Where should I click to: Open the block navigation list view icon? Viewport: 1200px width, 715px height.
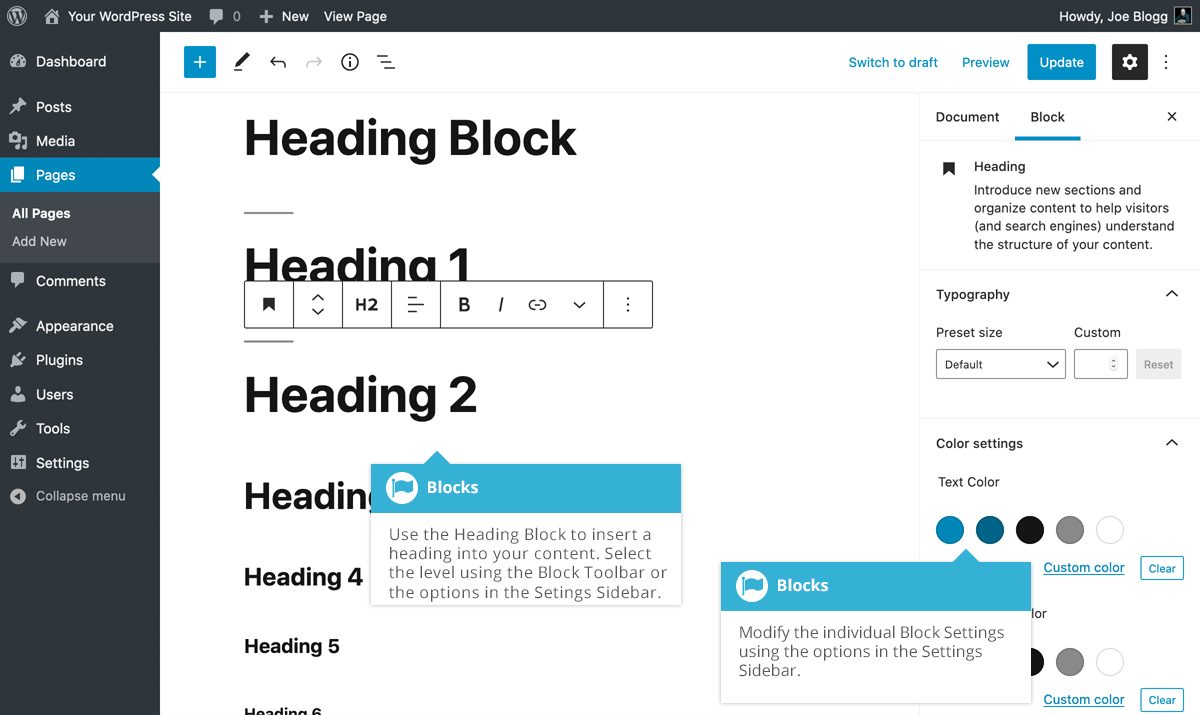[386, 62]
